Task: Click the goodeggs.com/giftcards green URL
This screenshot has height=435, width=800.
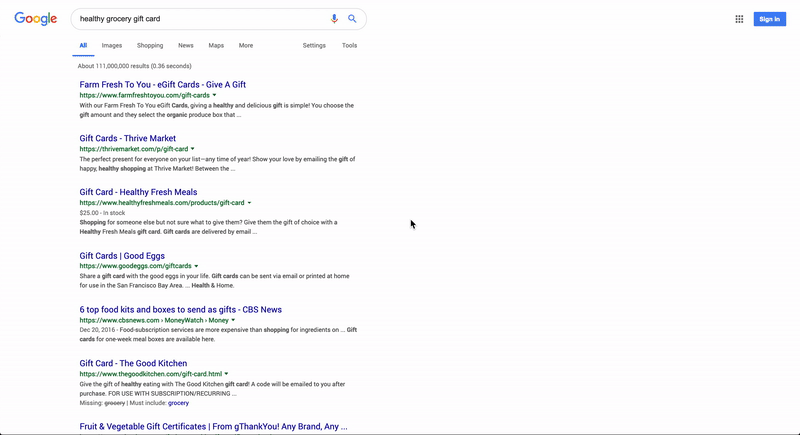Action: point(135,266)
